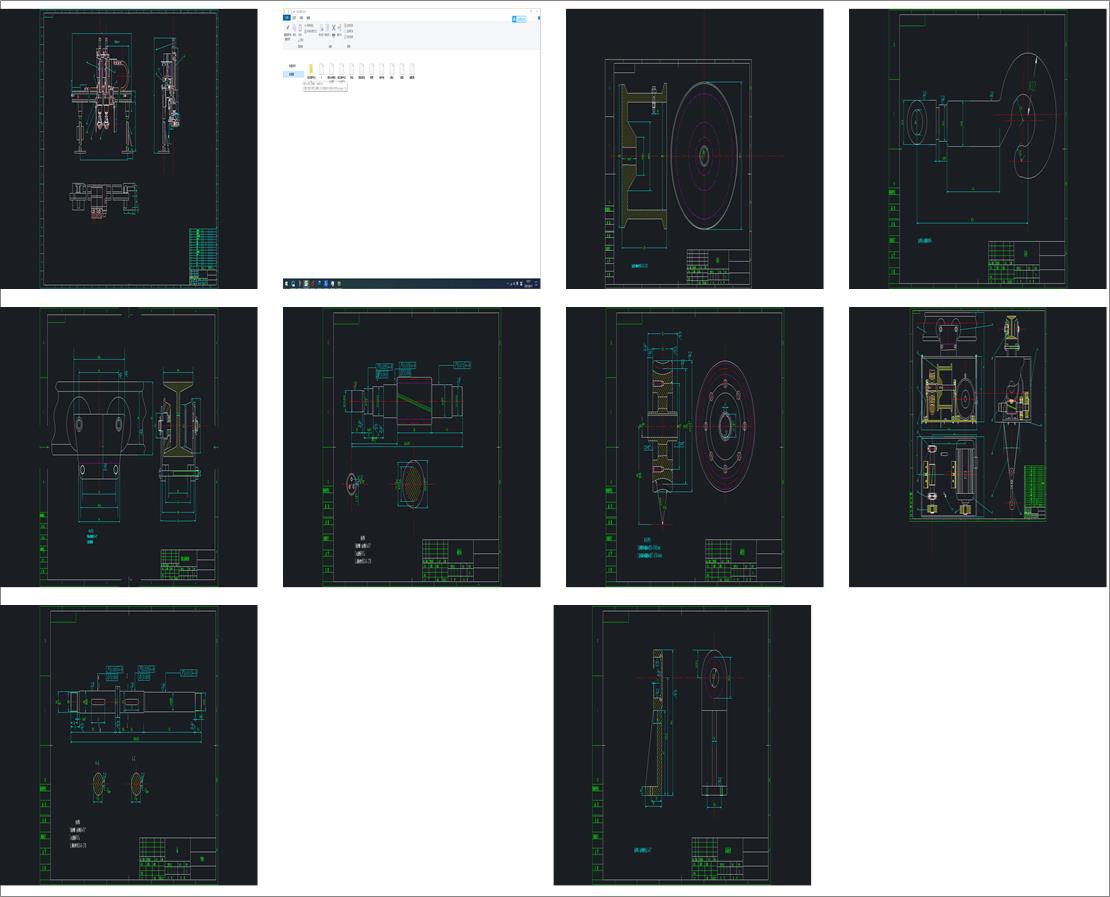Click the delete X icon in explorer ribbon
The height and width of the screenshot is (897, 1110).
(333, 28)
